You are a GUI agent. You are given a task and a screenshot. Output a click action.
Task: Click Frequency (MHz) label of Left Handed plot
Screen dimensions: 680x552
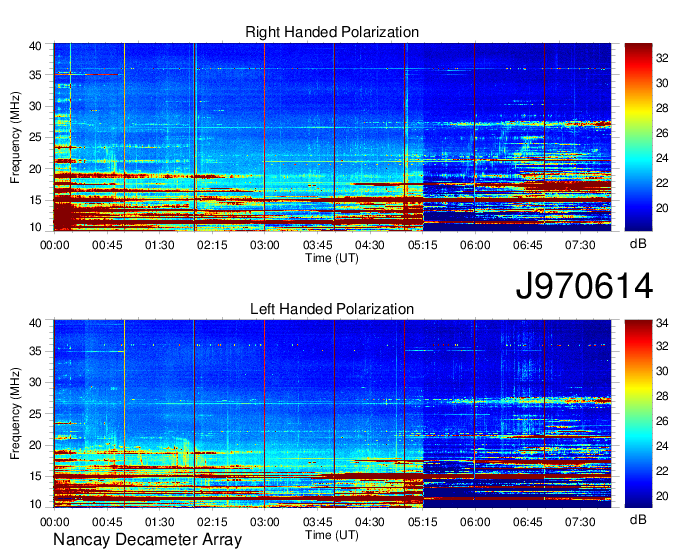tap(15, 414)
